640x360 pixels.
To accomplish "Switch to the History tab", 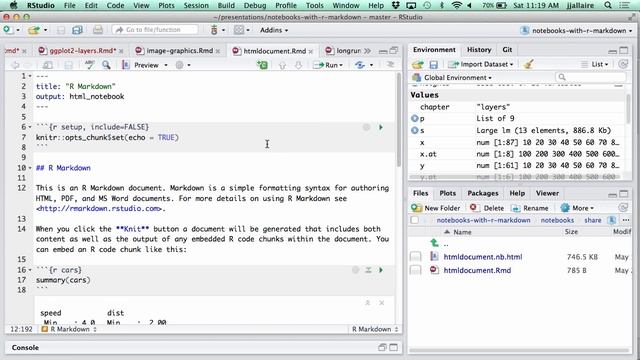I will point(479,49).
